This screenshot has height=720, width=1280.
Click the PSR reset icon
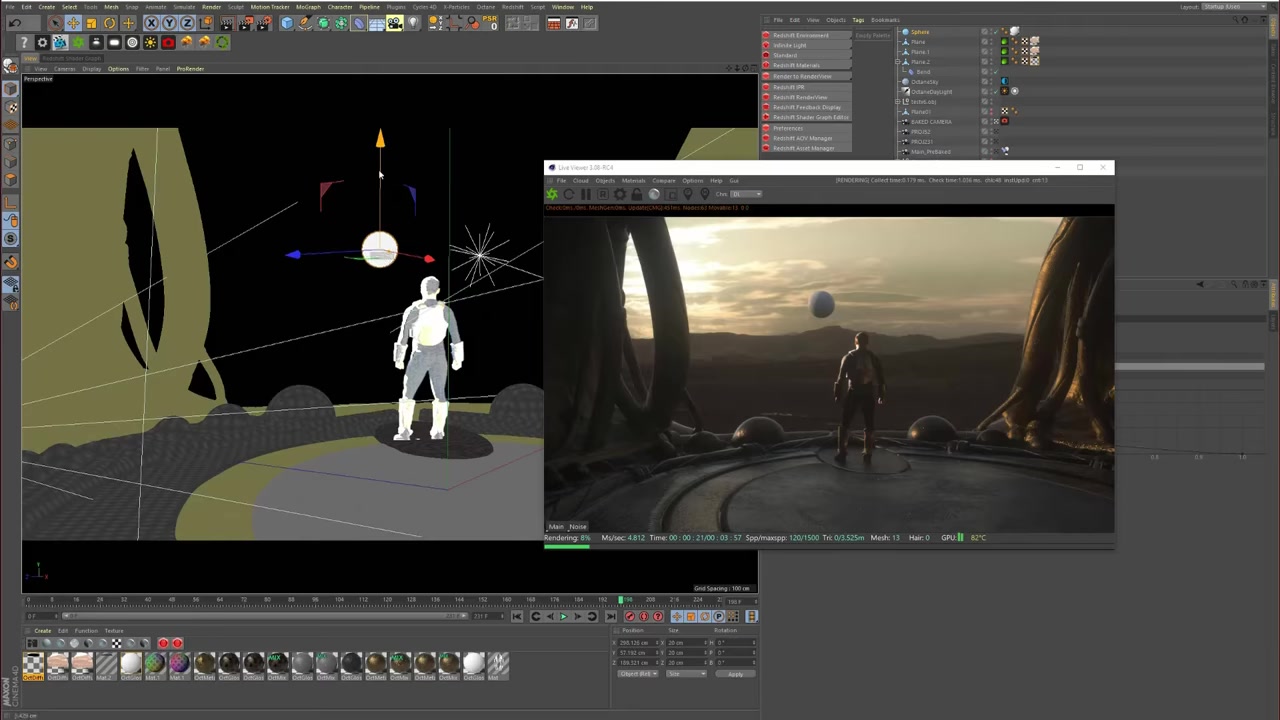coord(491,23)
